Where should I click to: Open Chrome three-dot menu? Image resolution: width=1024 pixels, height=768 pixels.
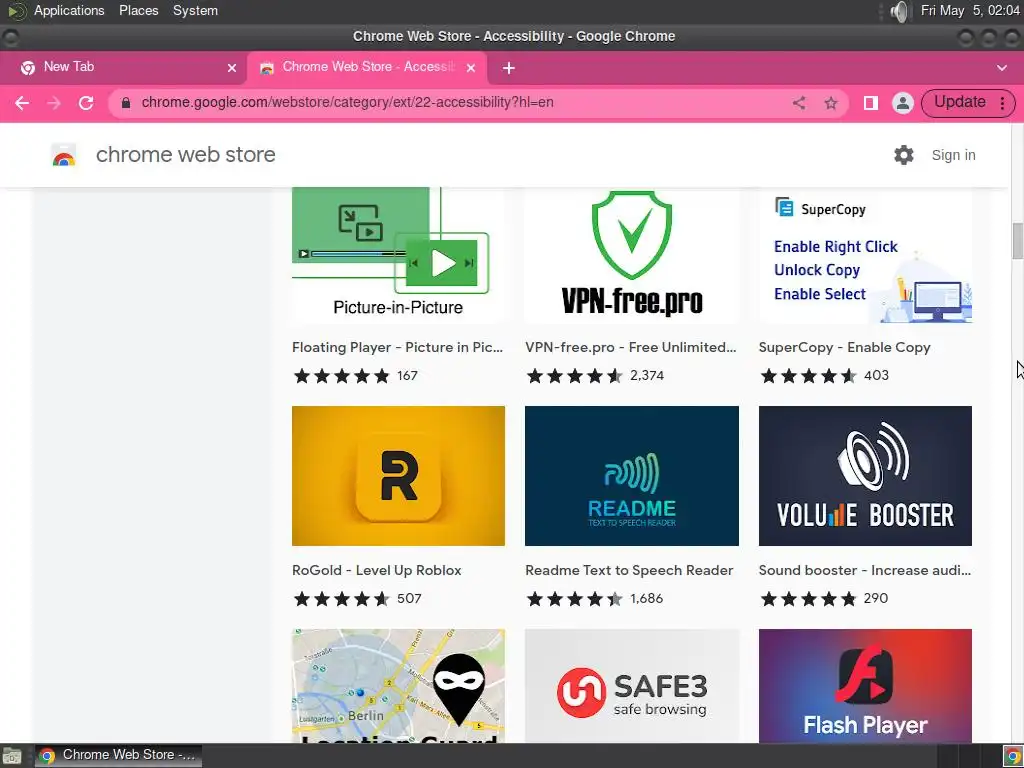[1002, 103]
